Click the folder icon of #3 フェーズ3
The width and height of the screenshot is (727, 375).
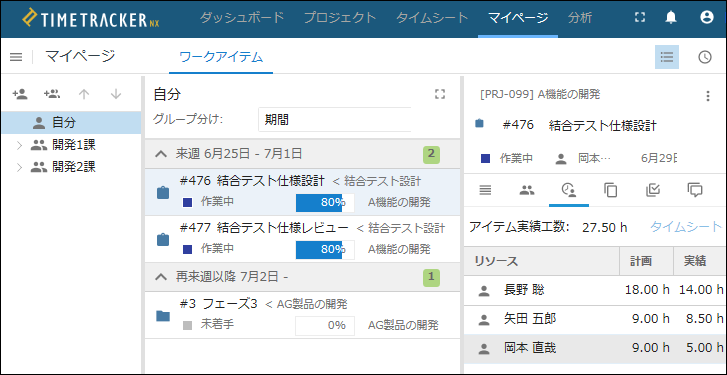[x=163, y=316]
